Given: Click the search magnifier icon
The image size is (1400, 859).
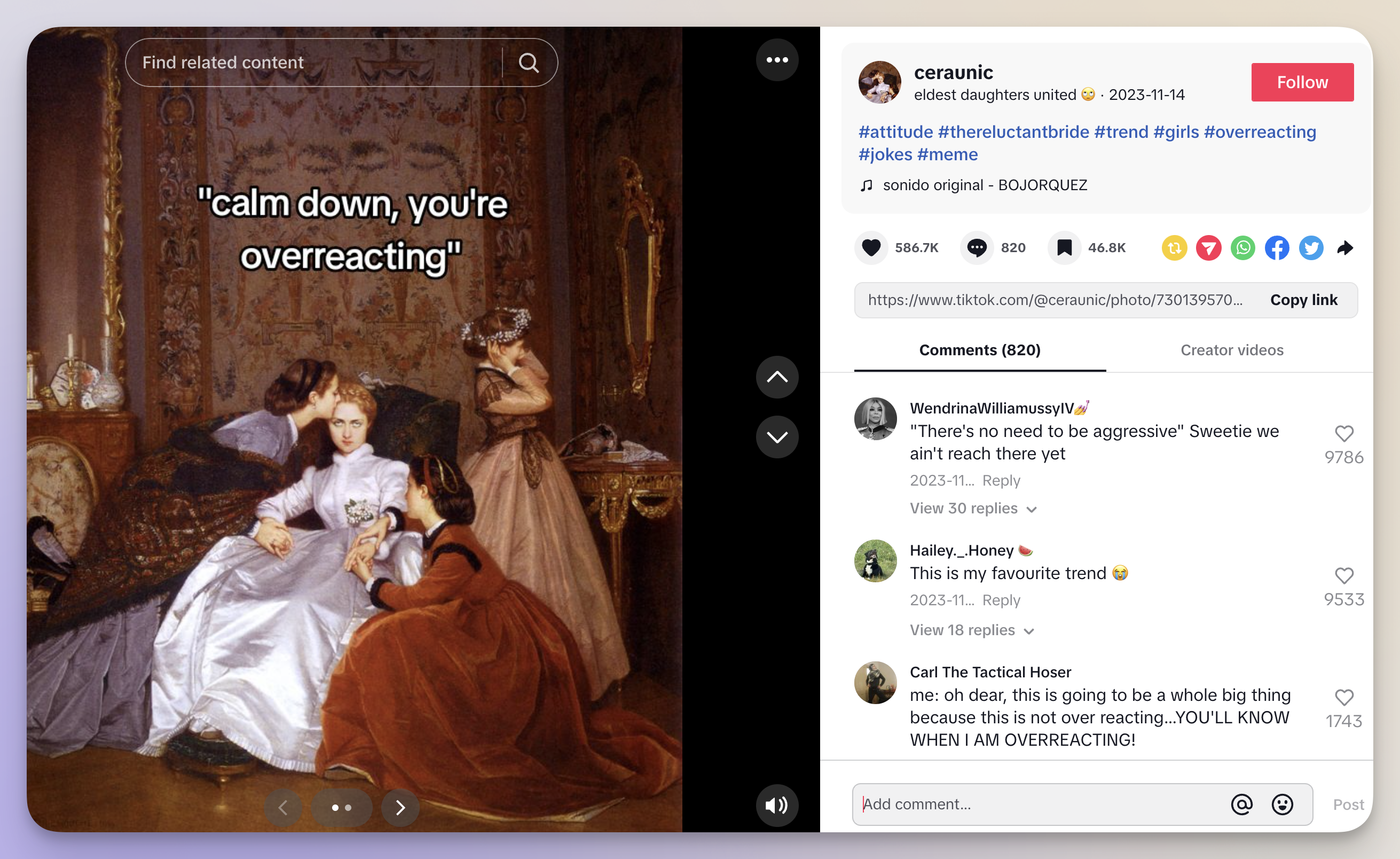Looking at the screenshot, I should pos(529,63).
